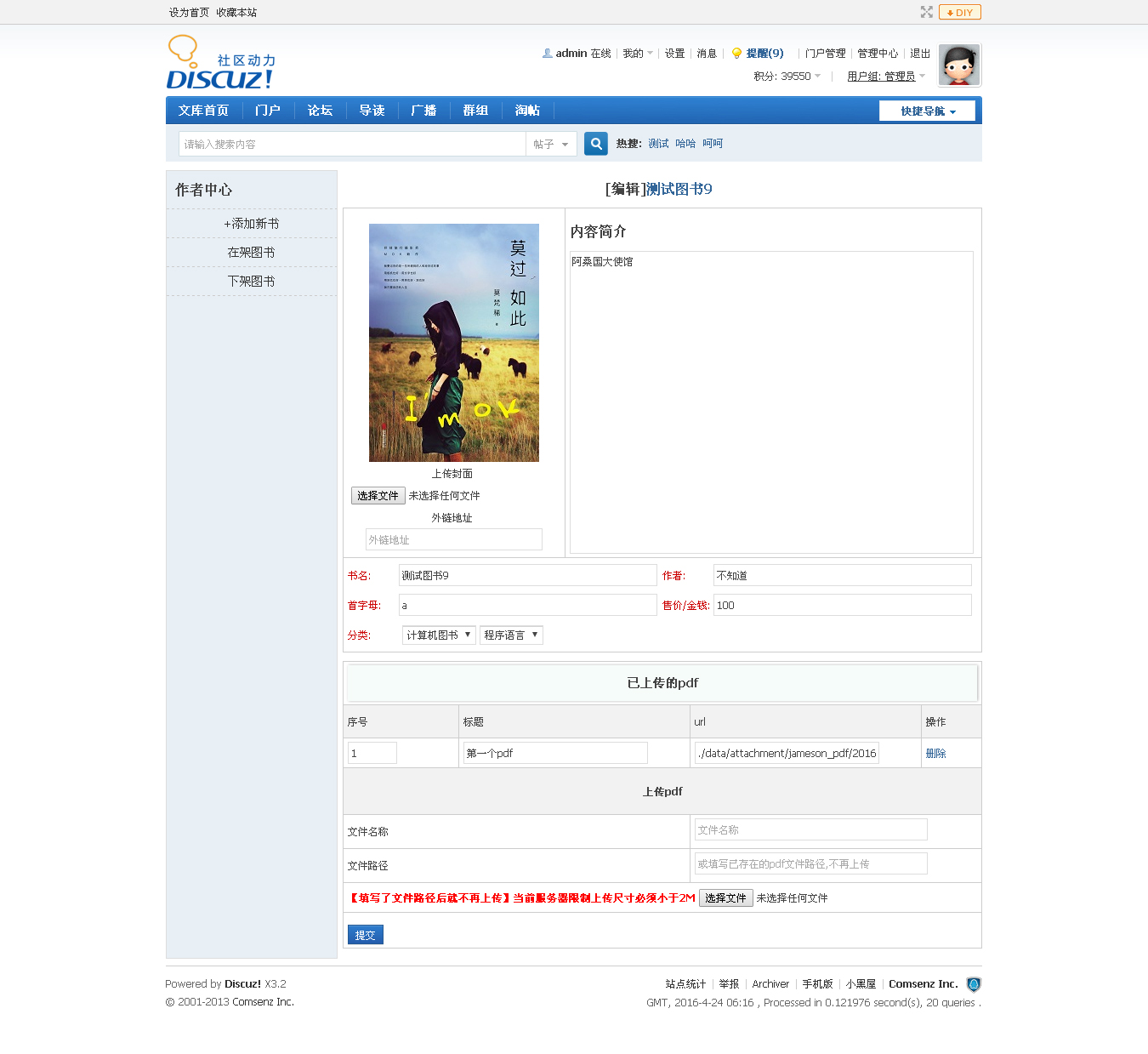The height and width of the screenshot is (1054, 1148).
Task: Click 退出 to log out
Action: 920,53
